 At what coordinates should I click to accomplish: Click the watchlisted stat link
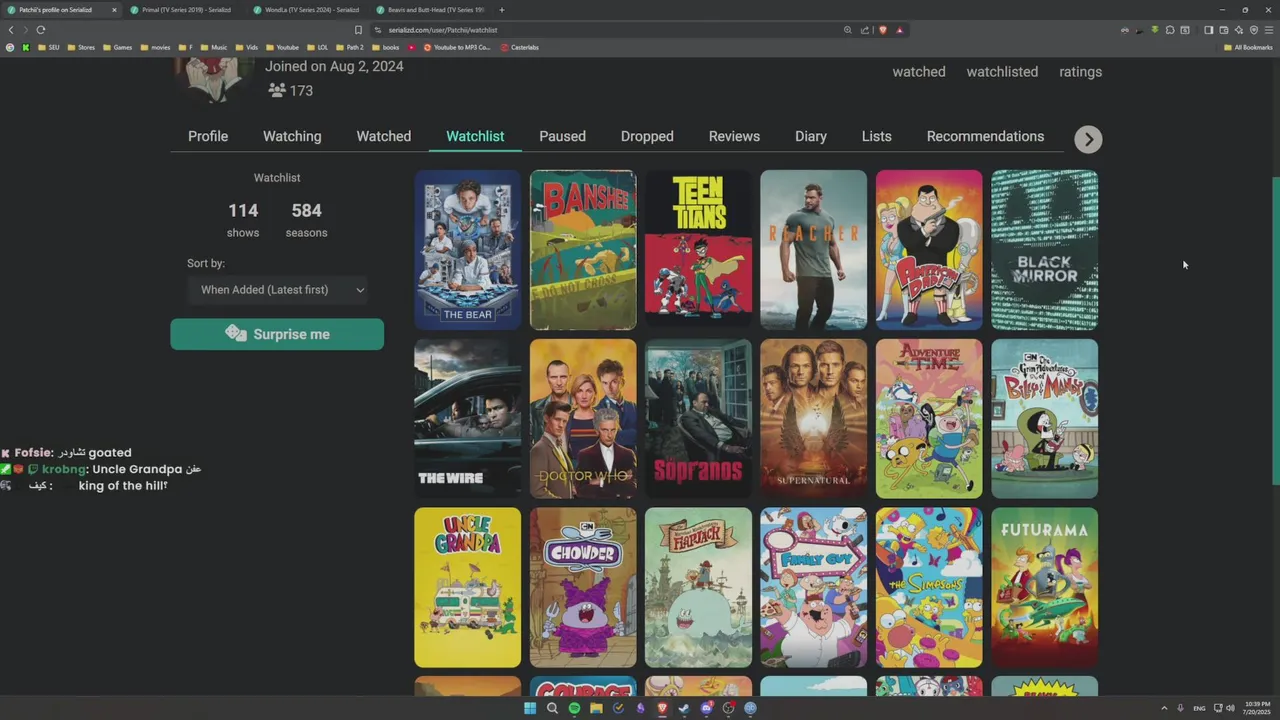pyautogui.click(x=1002, y=72)
